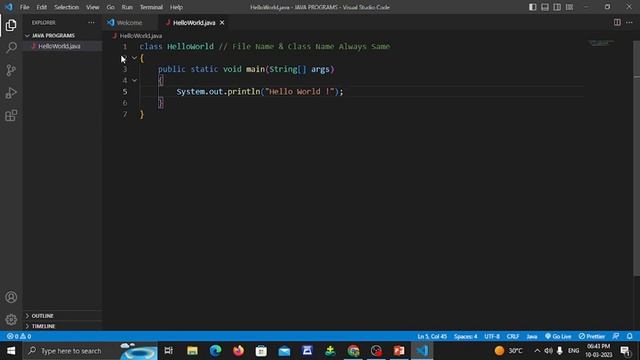Open Source Control view

[x=11, y=70]
